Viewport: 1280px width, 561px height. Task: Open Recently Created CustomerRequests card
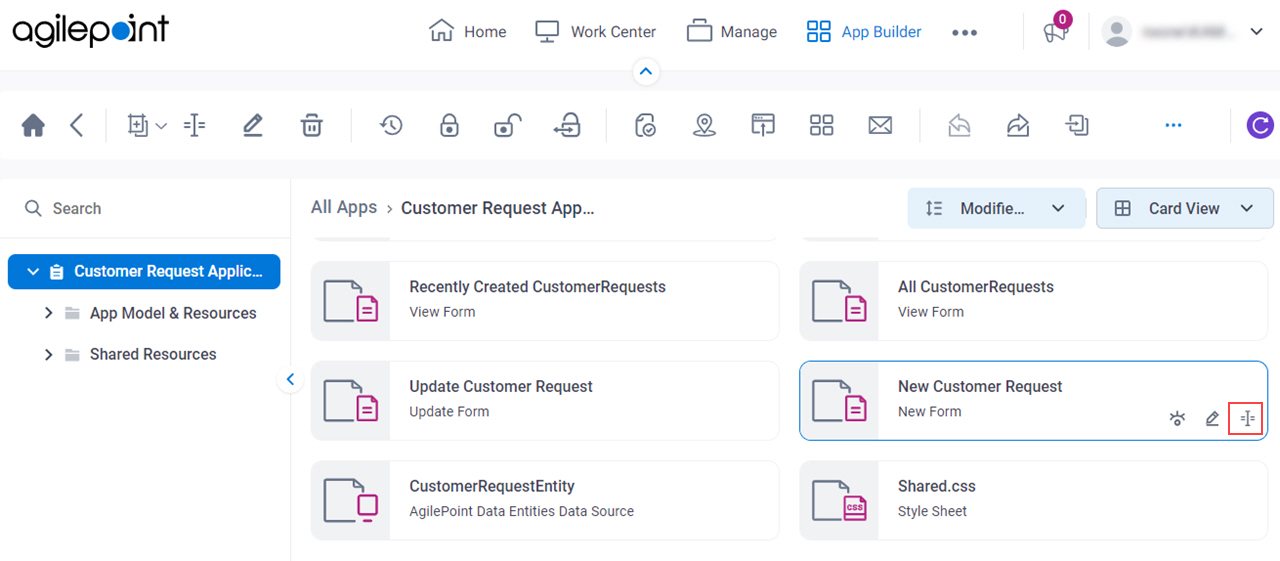(x=545, y=301)
